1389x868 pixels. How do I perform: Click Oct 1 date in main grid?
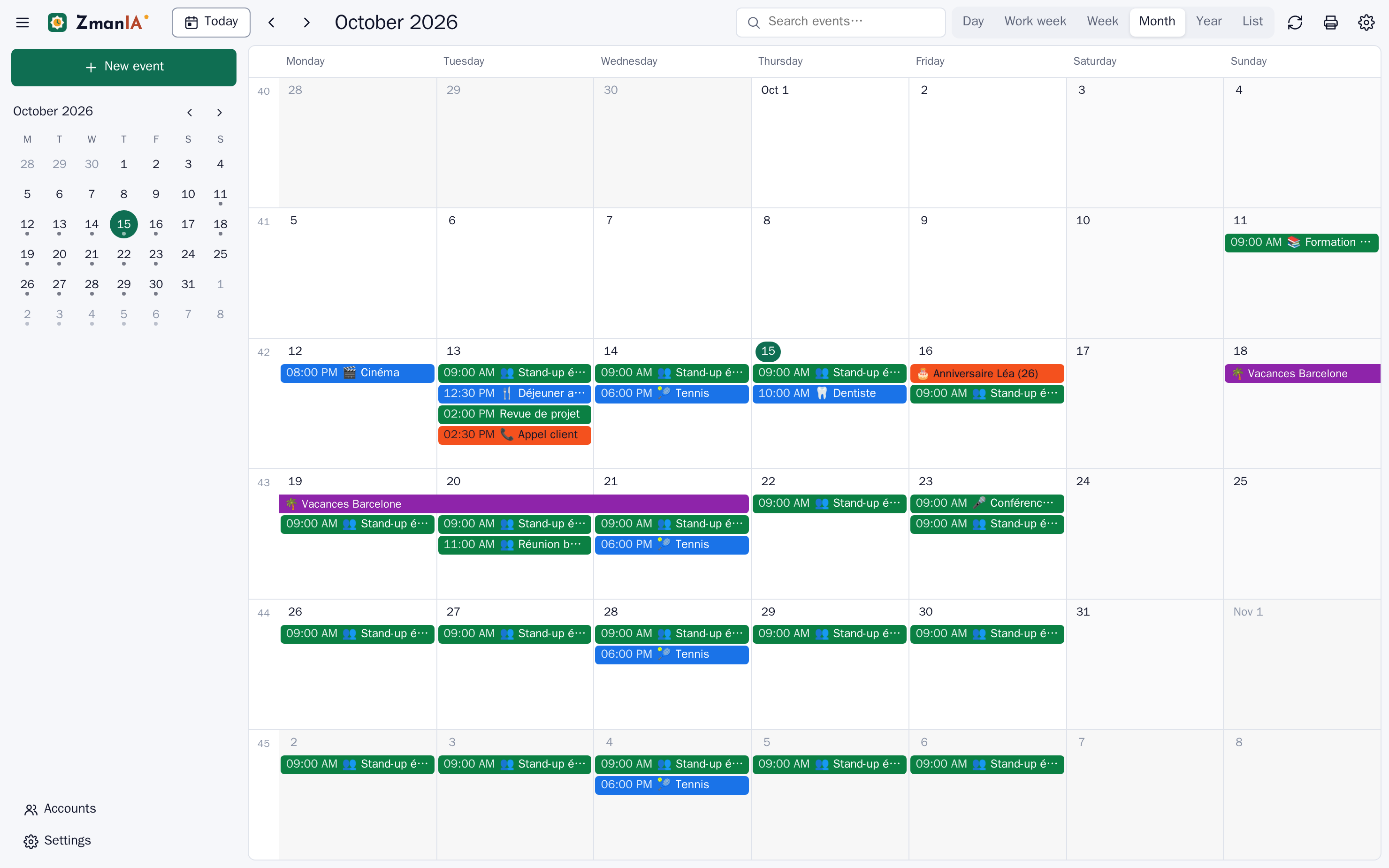point(774,90)
